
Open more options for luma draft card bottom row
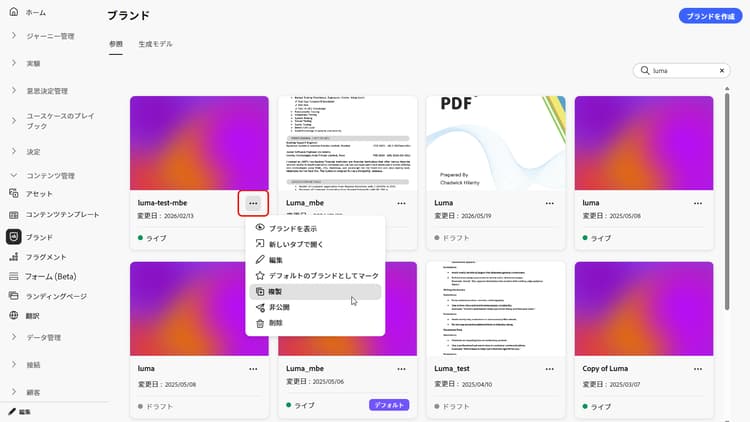[253, 369]
